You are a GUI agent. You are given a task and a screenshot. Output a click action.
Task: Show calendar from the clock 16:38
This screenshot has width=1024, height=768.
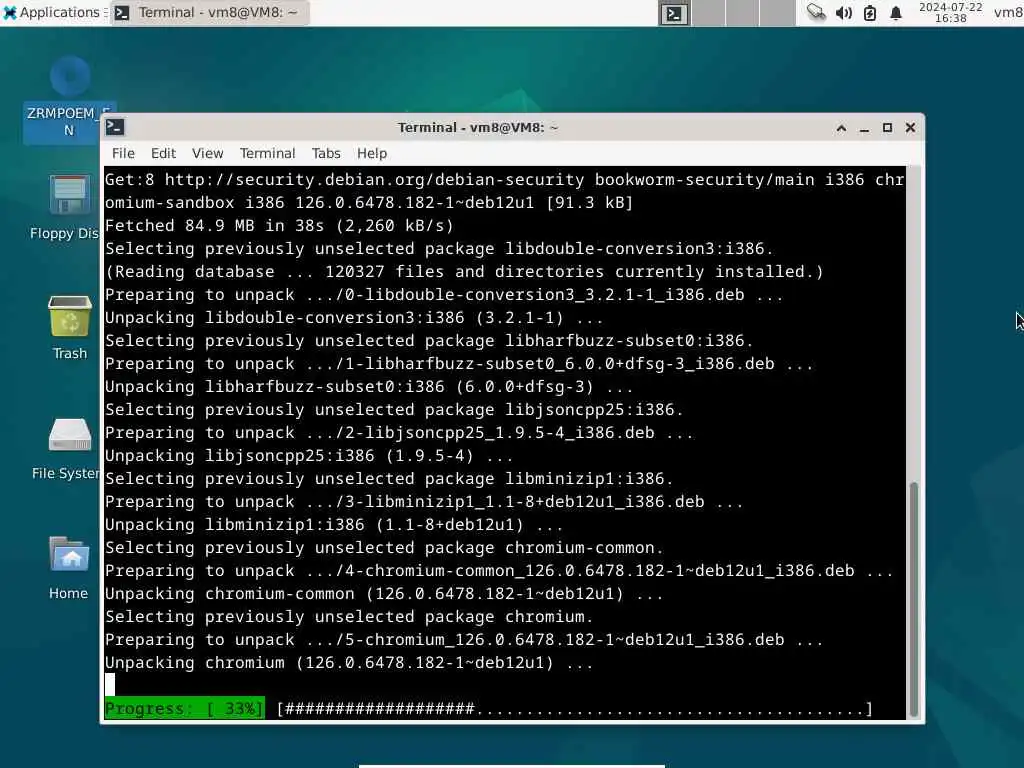tap(950, 12)
